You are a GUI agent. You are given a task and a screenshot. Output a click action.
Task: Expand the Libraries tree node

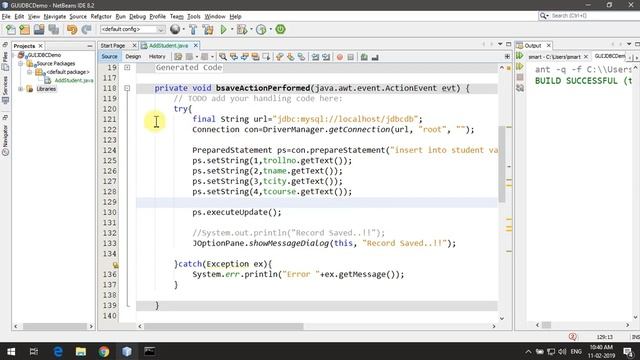click(21, 89)
